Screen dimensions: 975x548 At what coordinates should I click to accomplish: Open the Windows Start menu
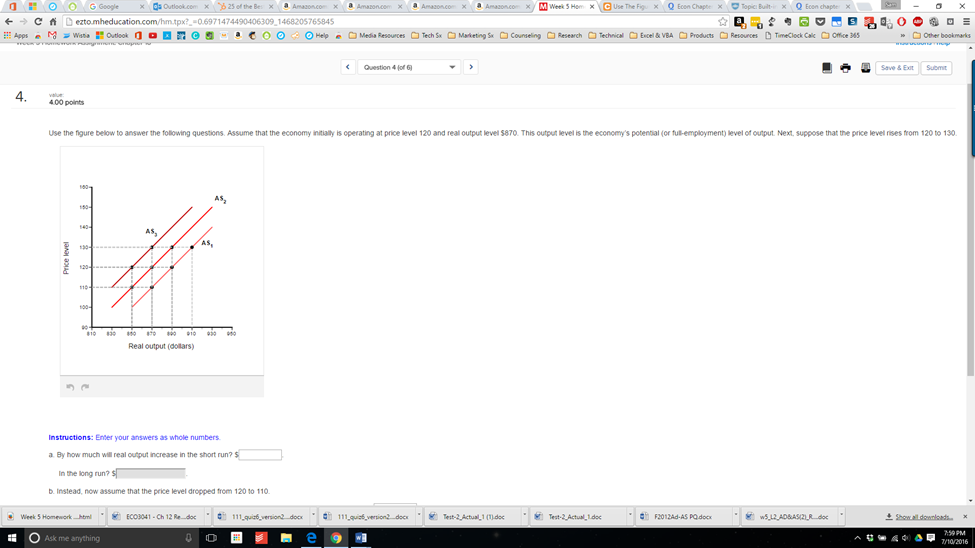[11, 537]
